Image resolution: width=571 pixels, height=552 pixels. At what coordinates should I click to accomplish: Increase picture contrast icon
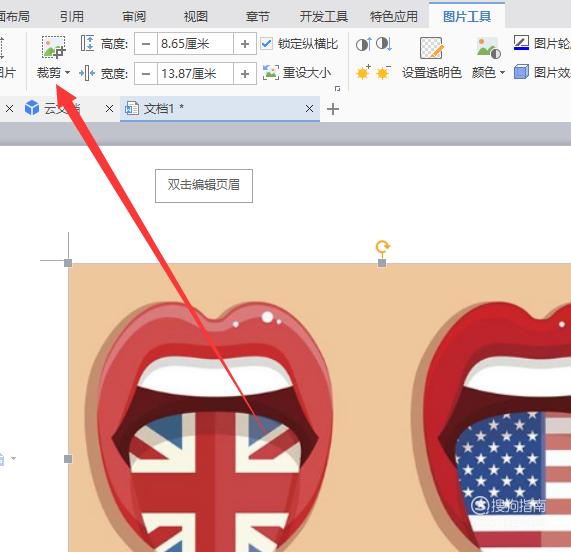point(363,44)
